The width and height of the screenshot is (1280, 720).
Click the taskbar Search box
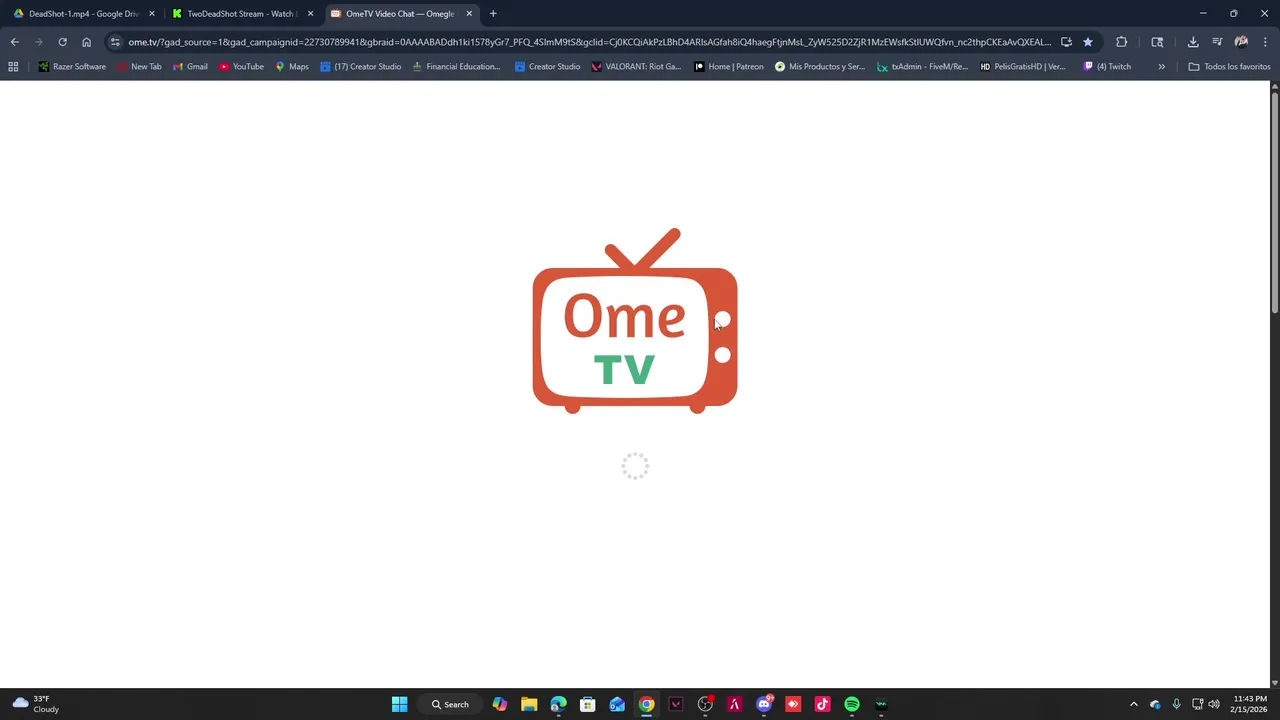[450, 705]
